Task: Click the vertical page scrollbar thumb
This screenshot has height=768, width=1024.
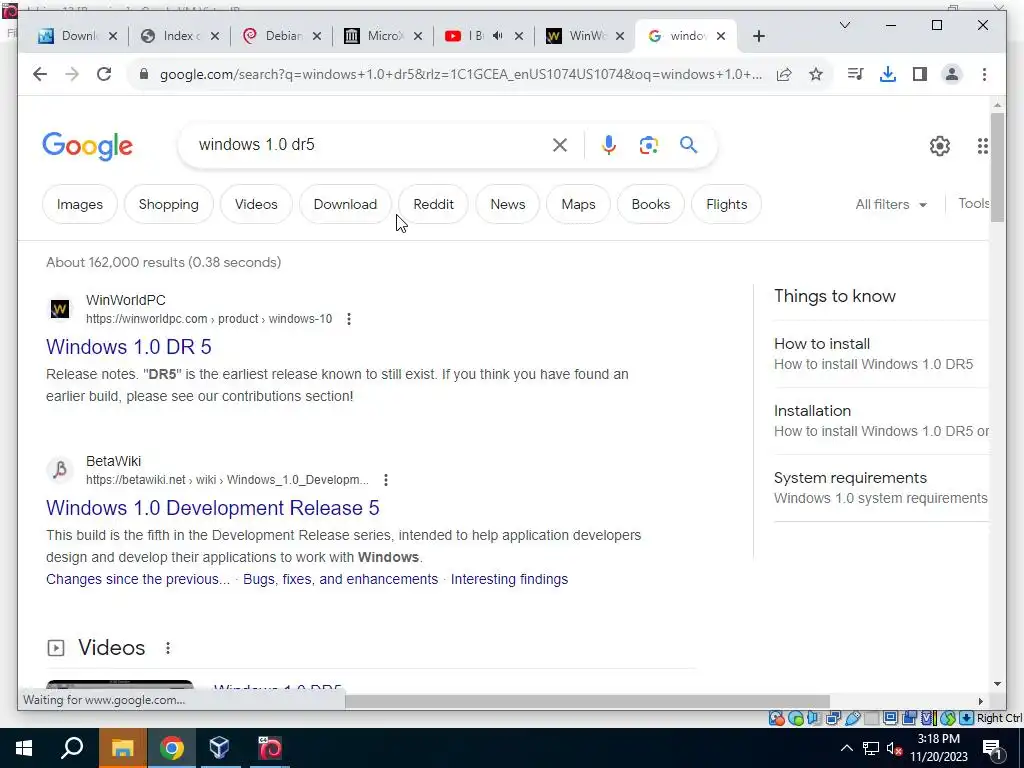Action: click(997, 168)
